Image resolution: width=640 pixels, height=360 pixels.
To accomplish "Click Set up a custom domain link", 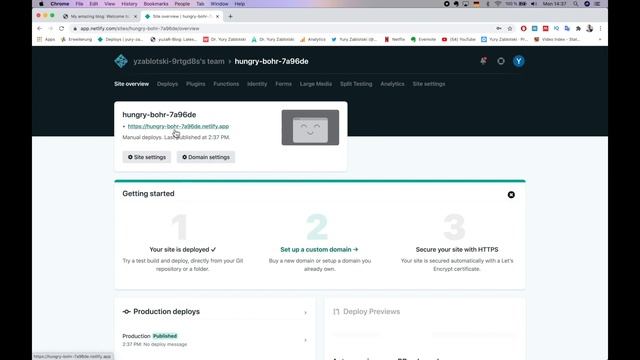I will click(x=319, y=249).
